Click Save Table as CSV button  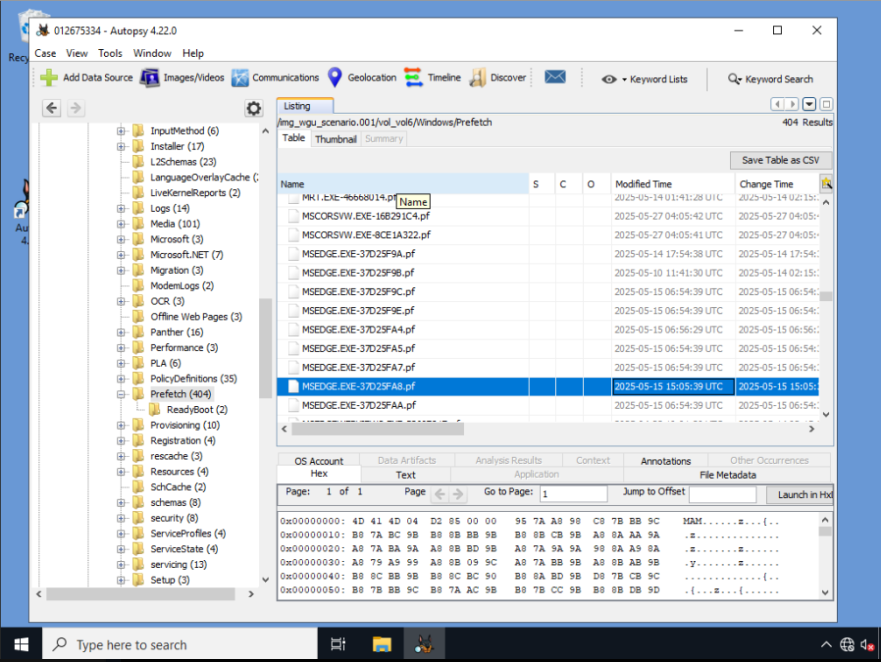click(780, 160)
